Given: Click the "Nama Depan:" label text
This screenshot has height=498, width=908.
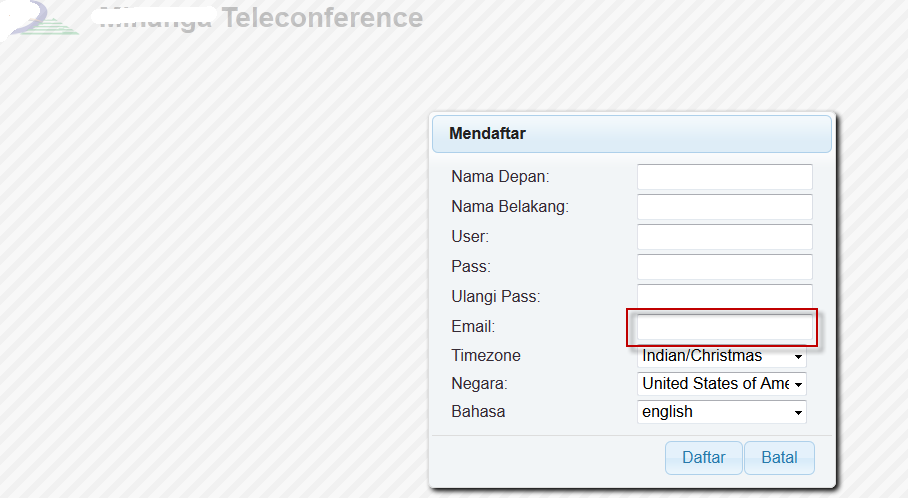Looking at the screenshot, I should [x=501, y=177].
